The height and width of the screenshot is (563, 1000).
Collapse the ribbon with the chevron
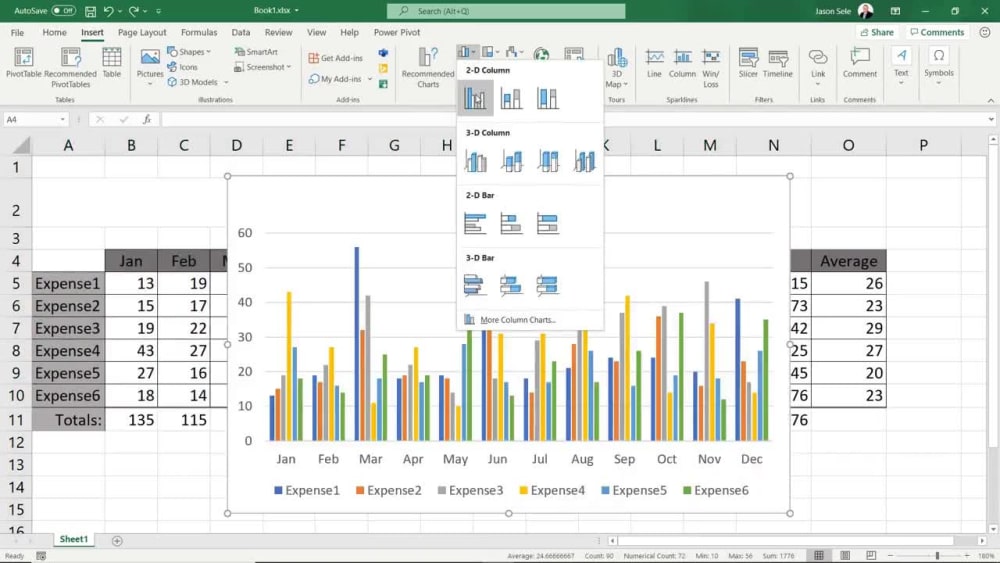coord(990,100)
